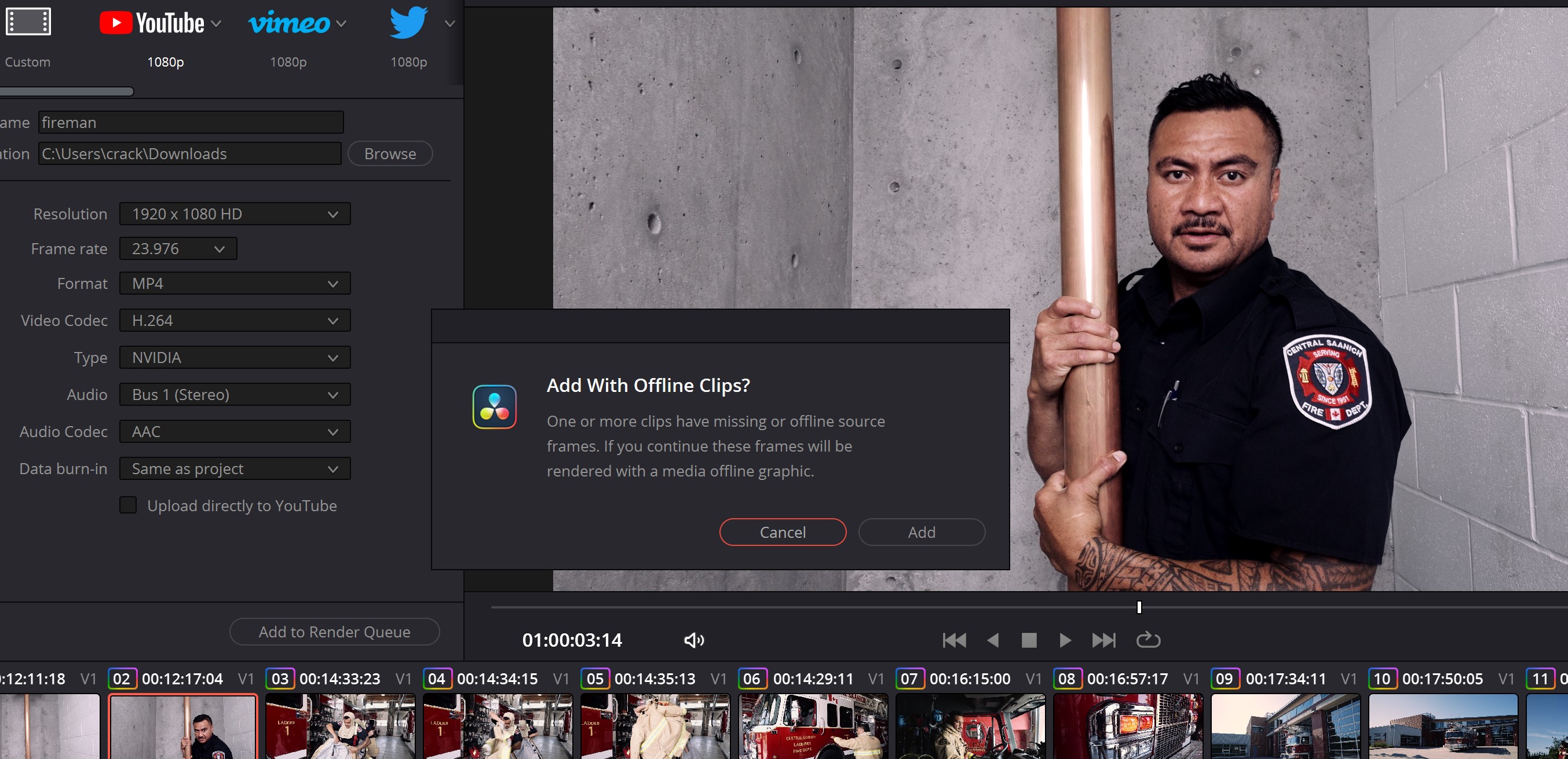
Task: Open the Frame rate dropdown
Action: point(178,249)
